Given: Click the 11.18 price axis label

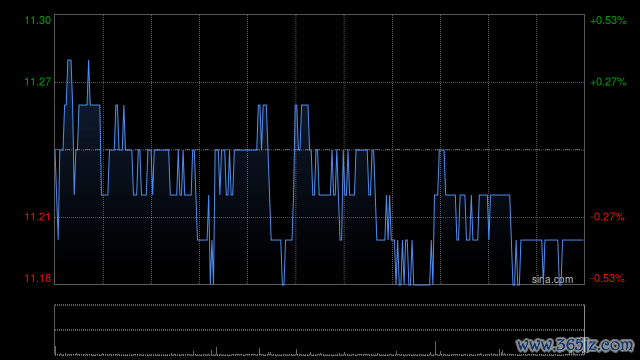Looking at the screenshot, I should 38,278.
